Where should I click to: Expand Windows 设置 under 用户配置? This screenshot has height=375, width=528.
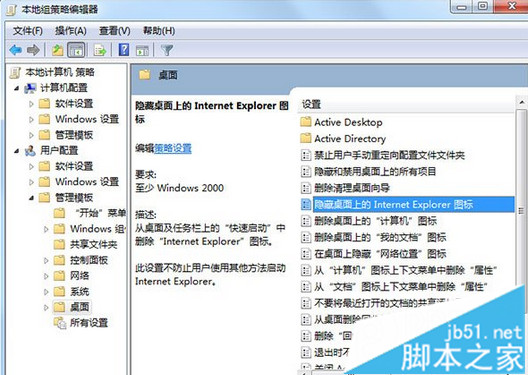[x=31, y=182]
